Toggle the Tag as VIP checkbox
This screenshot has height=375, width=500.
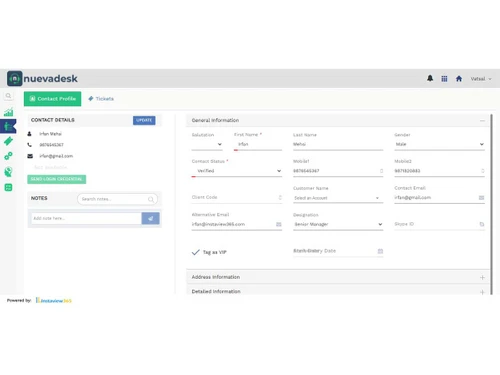[196, 252]
